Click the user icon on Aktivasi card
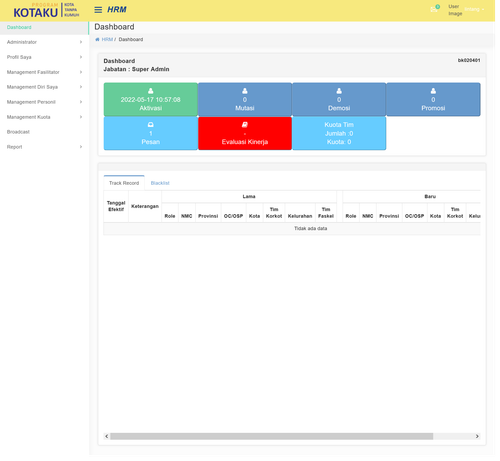The image size is (500, 461). pyautogui.click(x=152, y=91)
